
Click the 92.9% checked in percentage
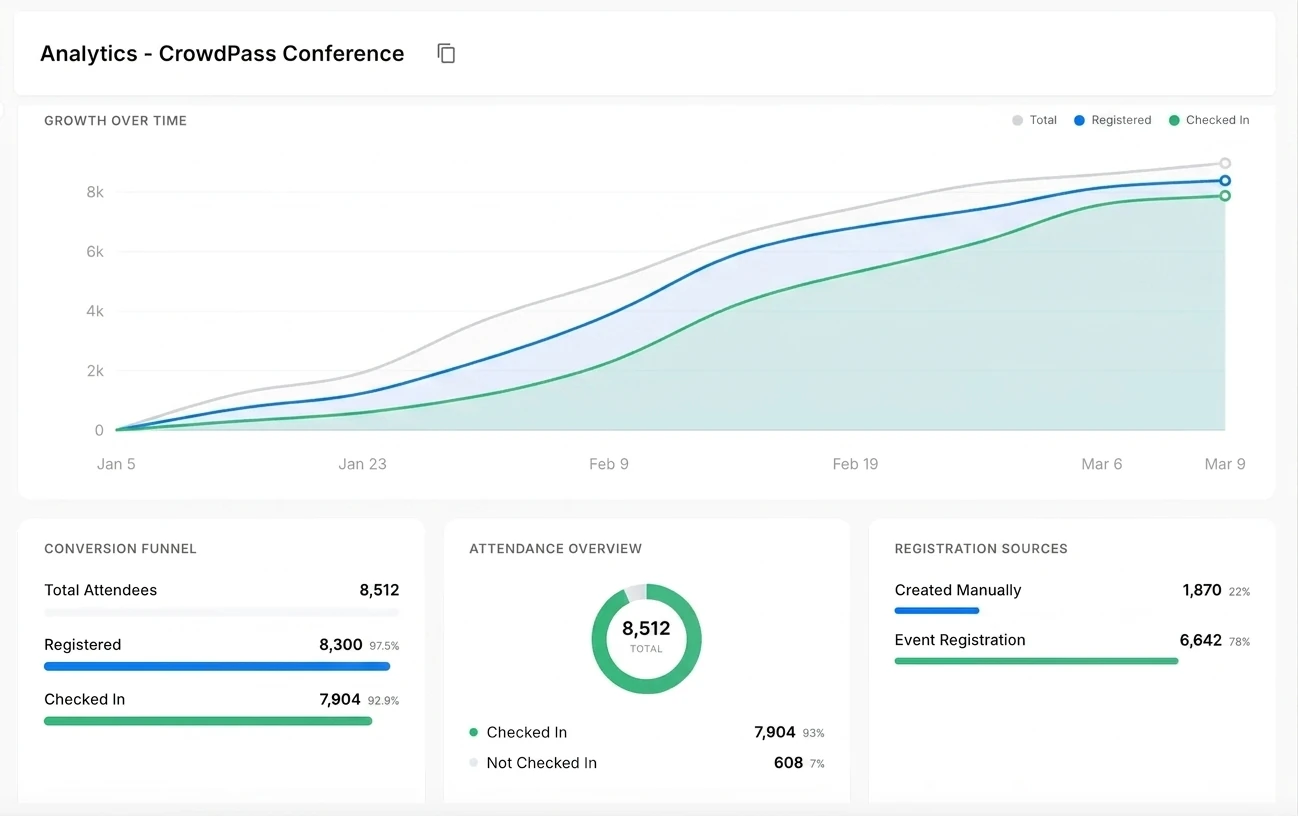383,701
